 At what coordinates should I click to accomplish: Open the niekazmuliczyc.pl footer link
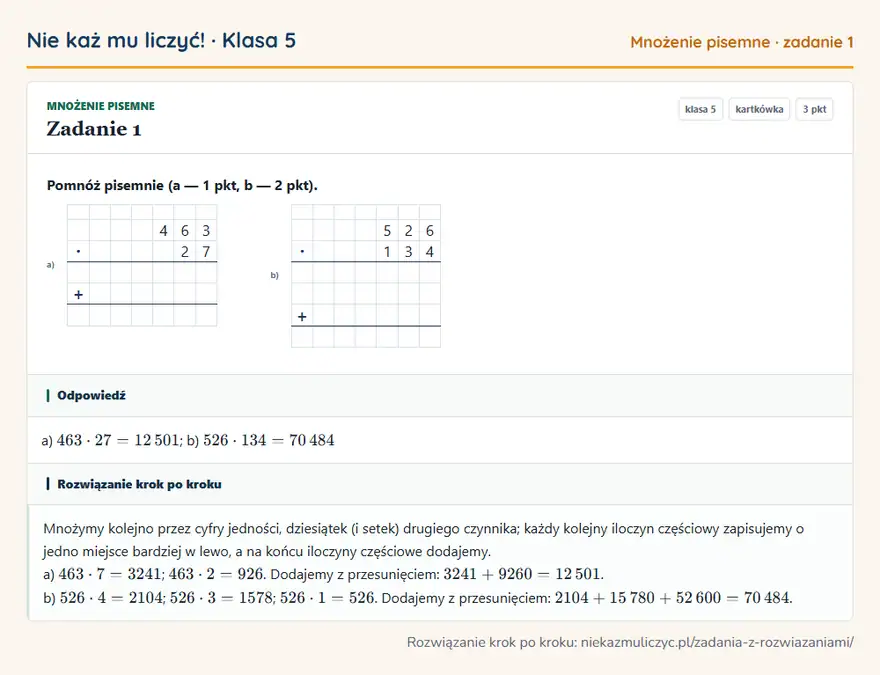717,642
